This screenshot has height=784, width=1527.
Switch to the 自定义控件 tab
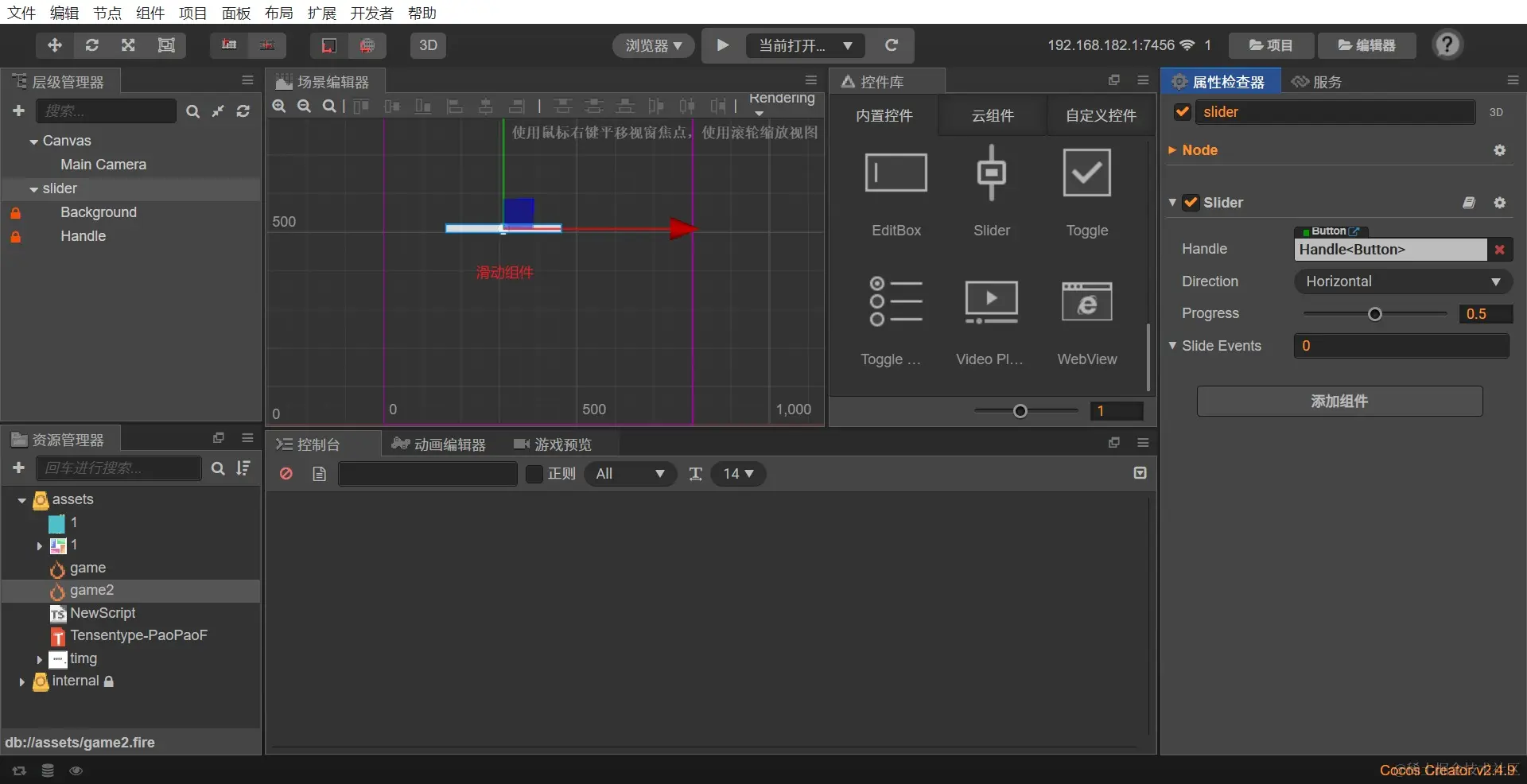1101,116
